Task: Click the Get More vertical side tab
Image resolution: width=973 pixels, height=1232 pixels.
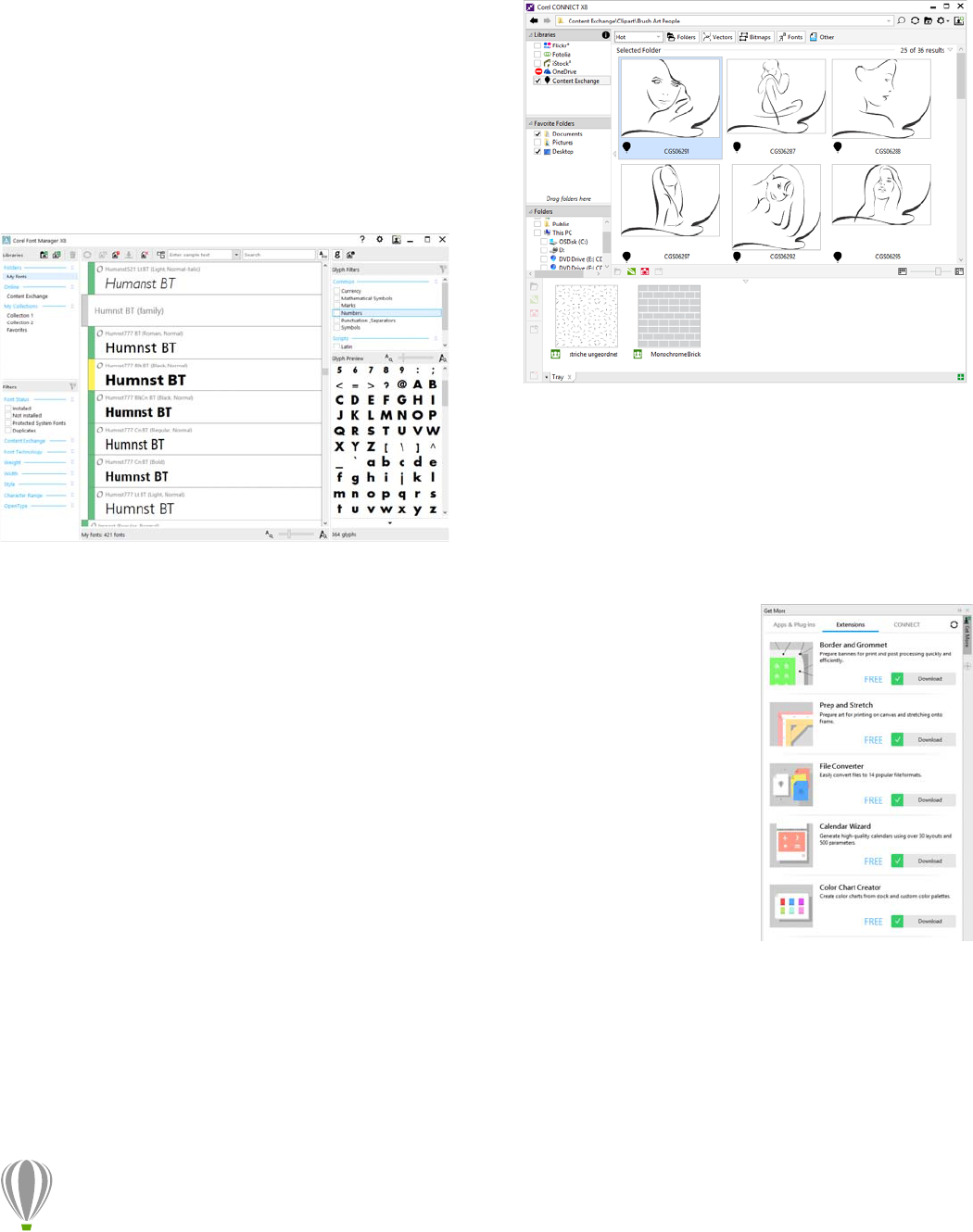Action: tap(967, 634)
